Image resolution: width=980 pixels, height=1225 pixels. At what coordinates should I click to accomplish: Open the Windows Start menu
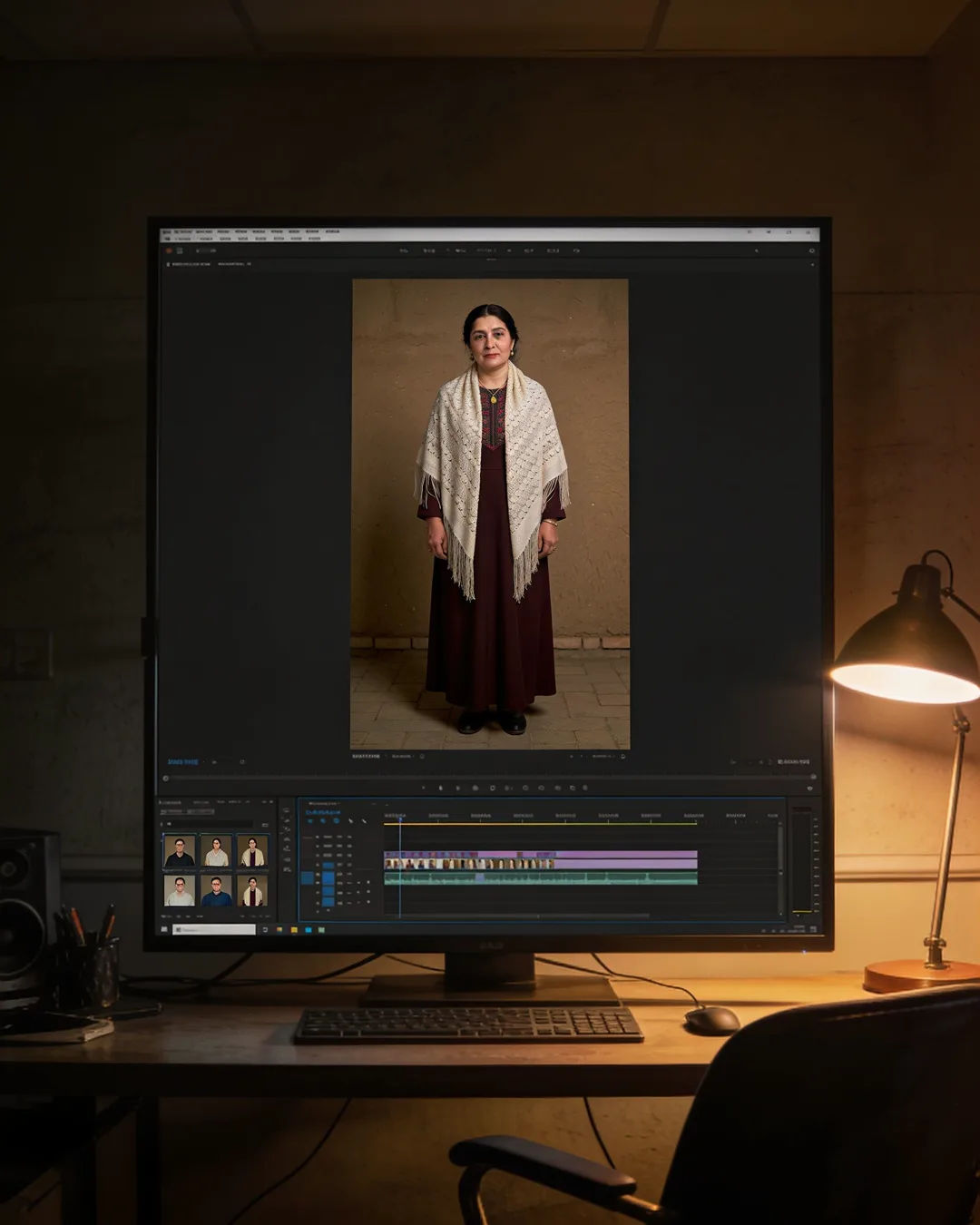click(x=164, y=929)
